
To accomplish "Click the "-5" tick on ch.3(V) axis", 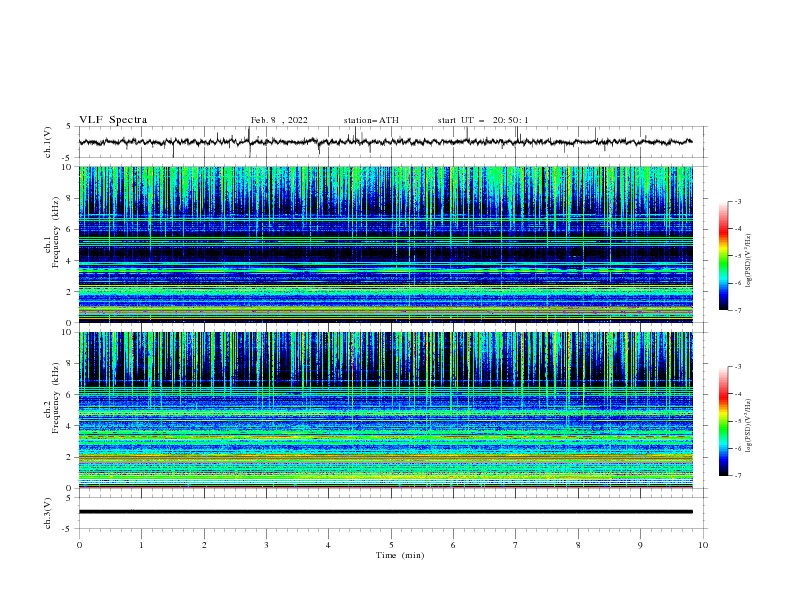I will point(68,529).
